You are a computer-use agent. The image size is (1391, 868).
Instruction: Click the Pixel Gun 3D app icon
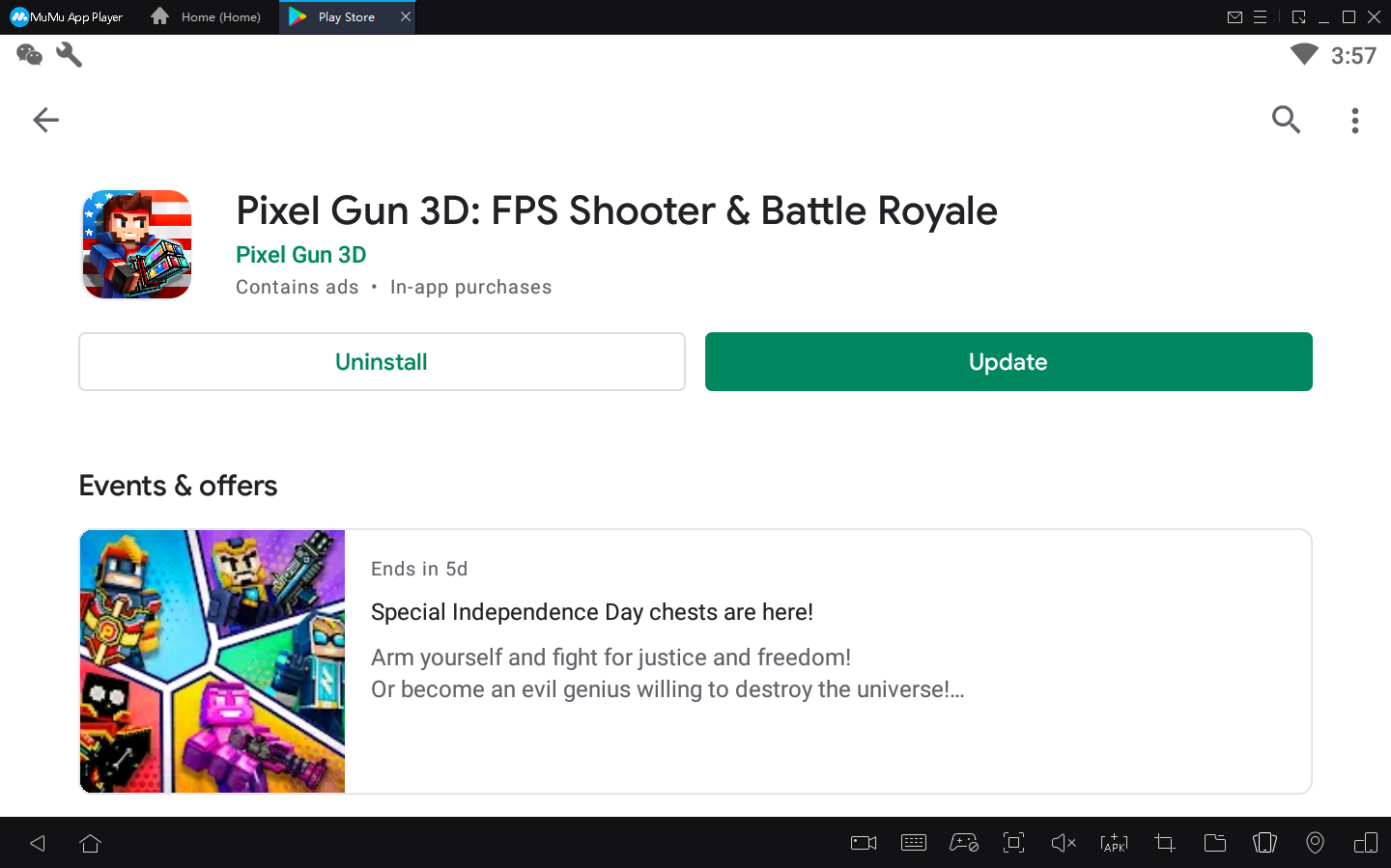tap(137, 244)
